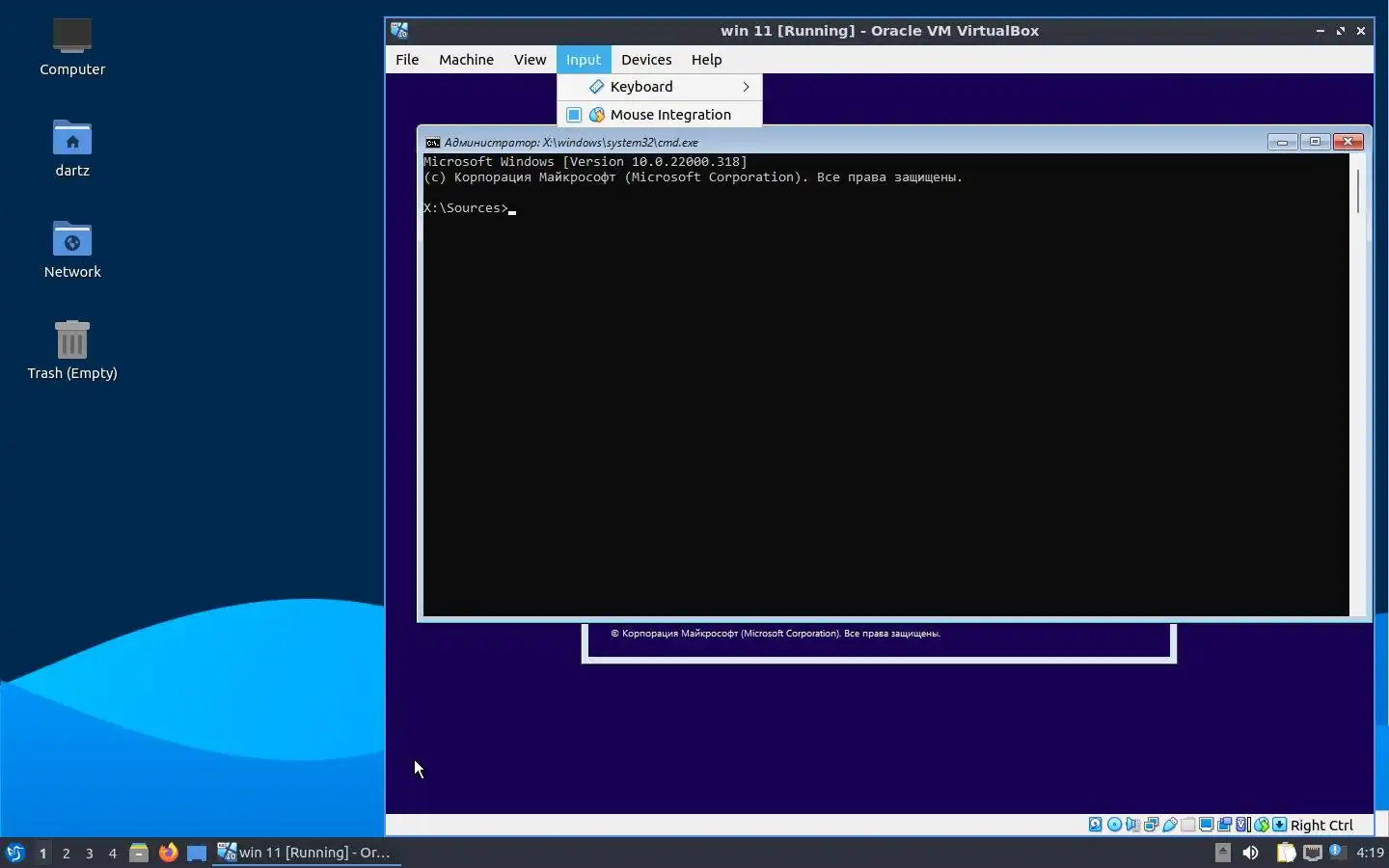Expand the Keyboard submenu arrow
Viewport: 1389px width, 868px height.
click(747, 87)
